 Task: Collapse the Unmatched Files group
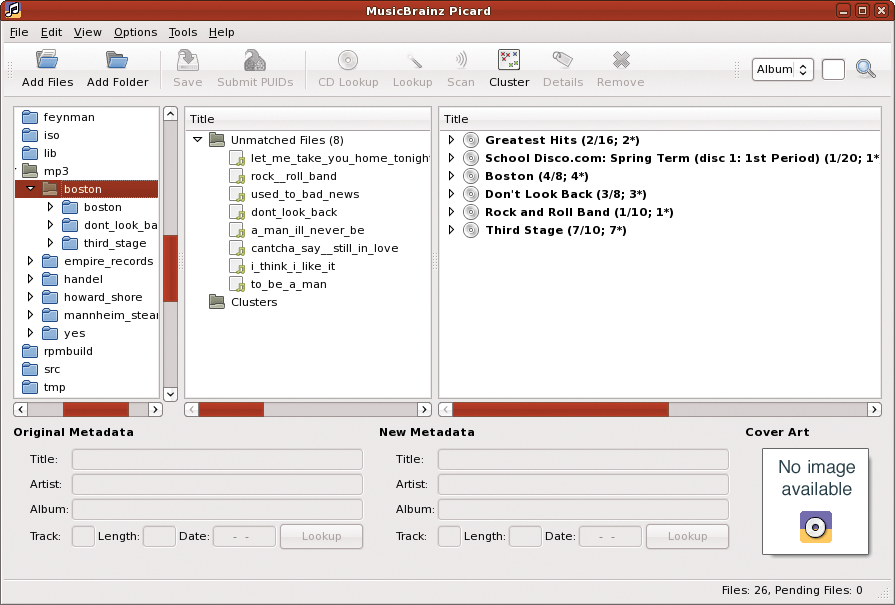[x=197, y=139]
